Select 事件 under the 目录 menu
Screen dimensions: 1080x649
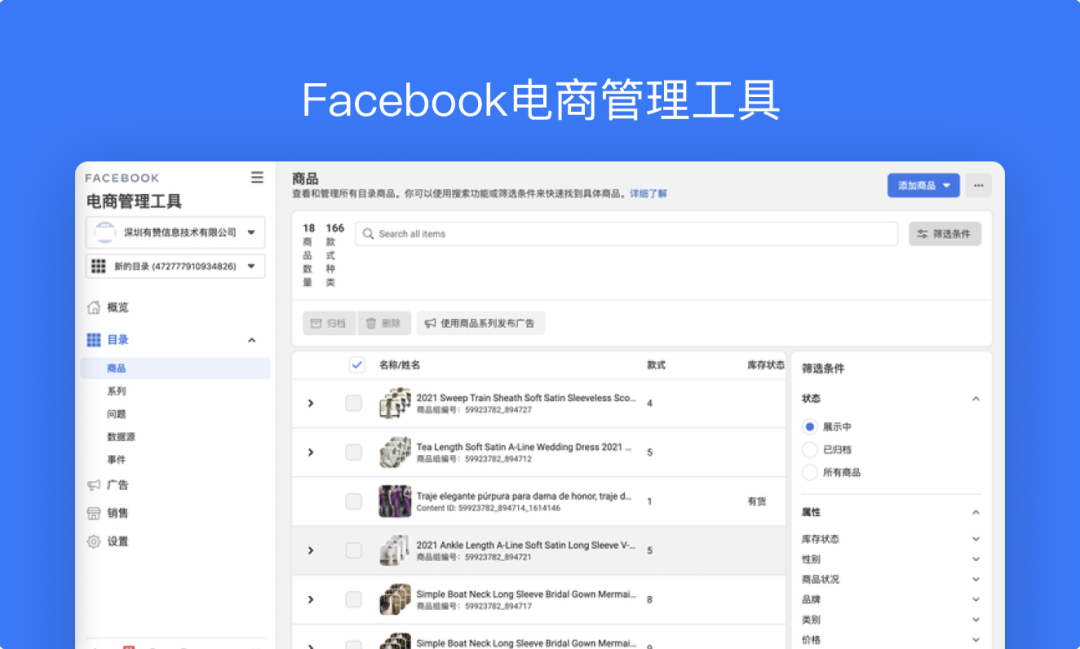click(116, 460)
